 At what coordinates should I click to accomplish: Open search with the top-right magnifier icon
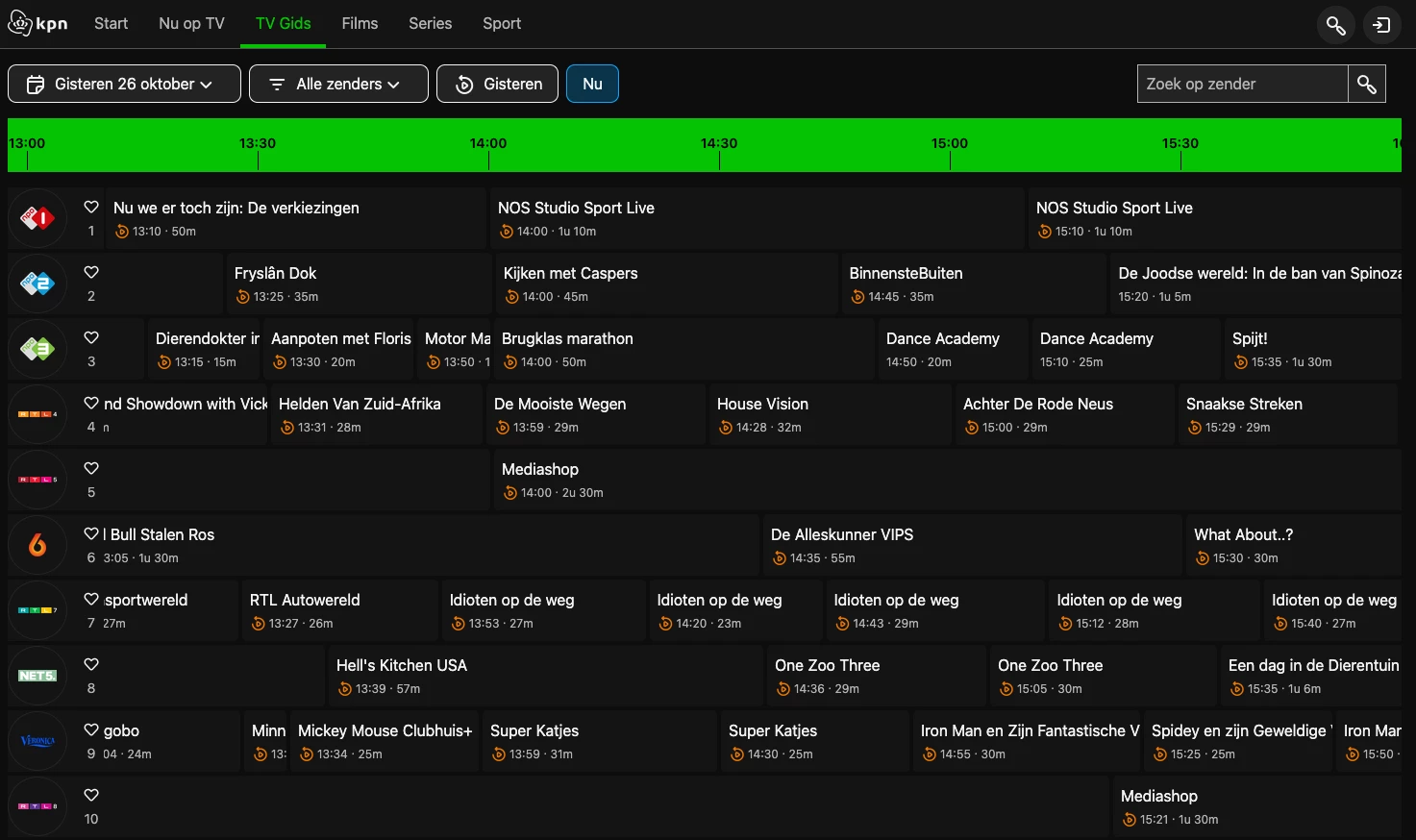[x=1335, y=25]
